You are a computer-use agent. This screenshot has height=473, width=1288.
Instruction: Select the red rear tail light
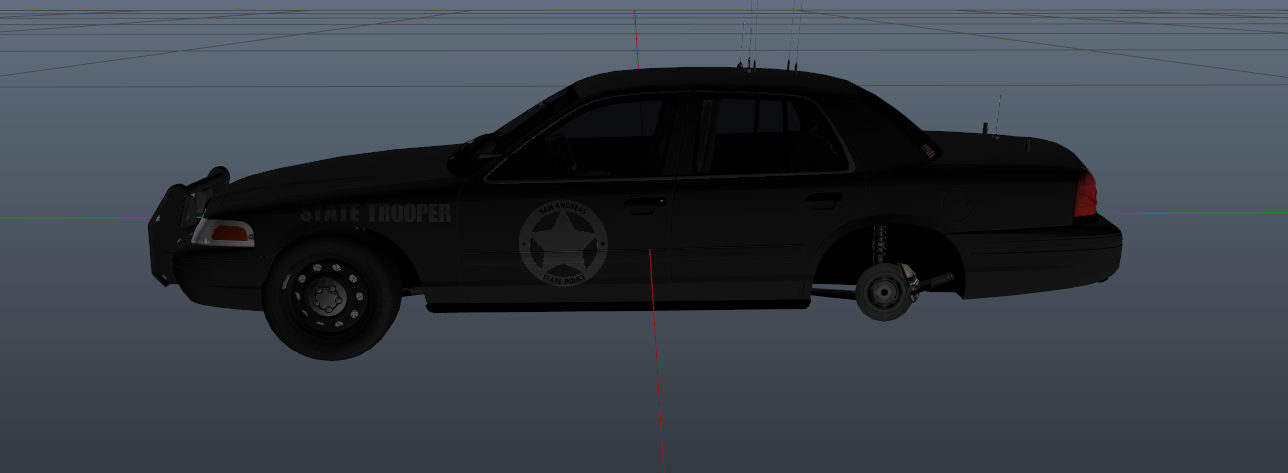(1085, 193)
